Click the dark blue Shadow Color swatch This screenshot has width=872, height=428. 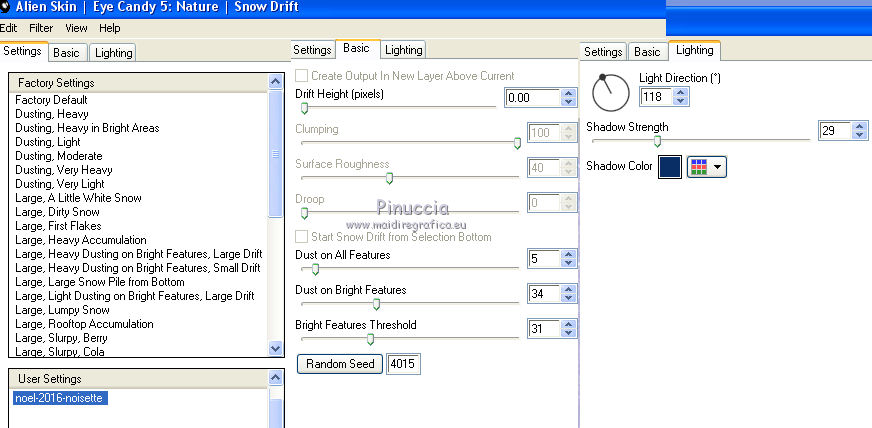coord(670,167)
